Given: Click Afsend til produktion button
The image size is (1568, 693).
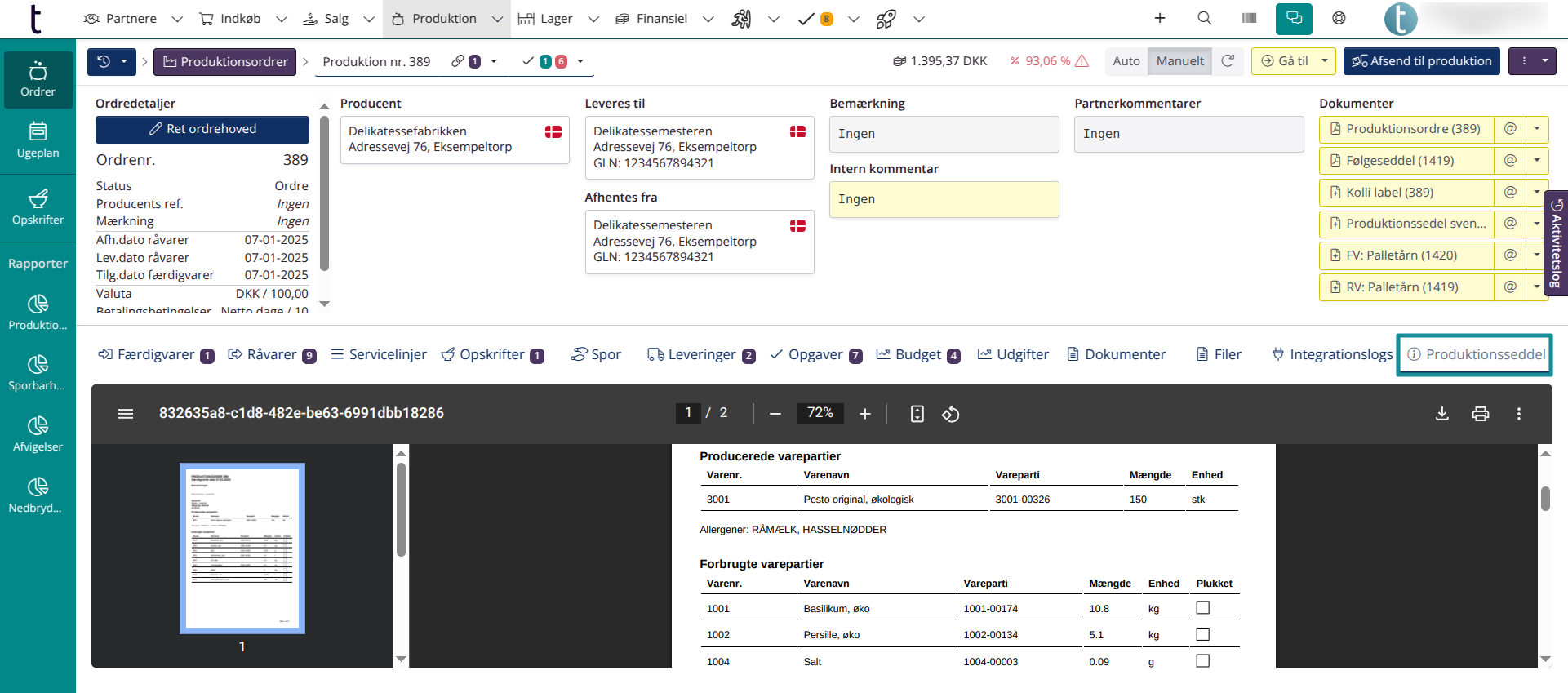Looking at the screenshot, I should [1421, 61].
